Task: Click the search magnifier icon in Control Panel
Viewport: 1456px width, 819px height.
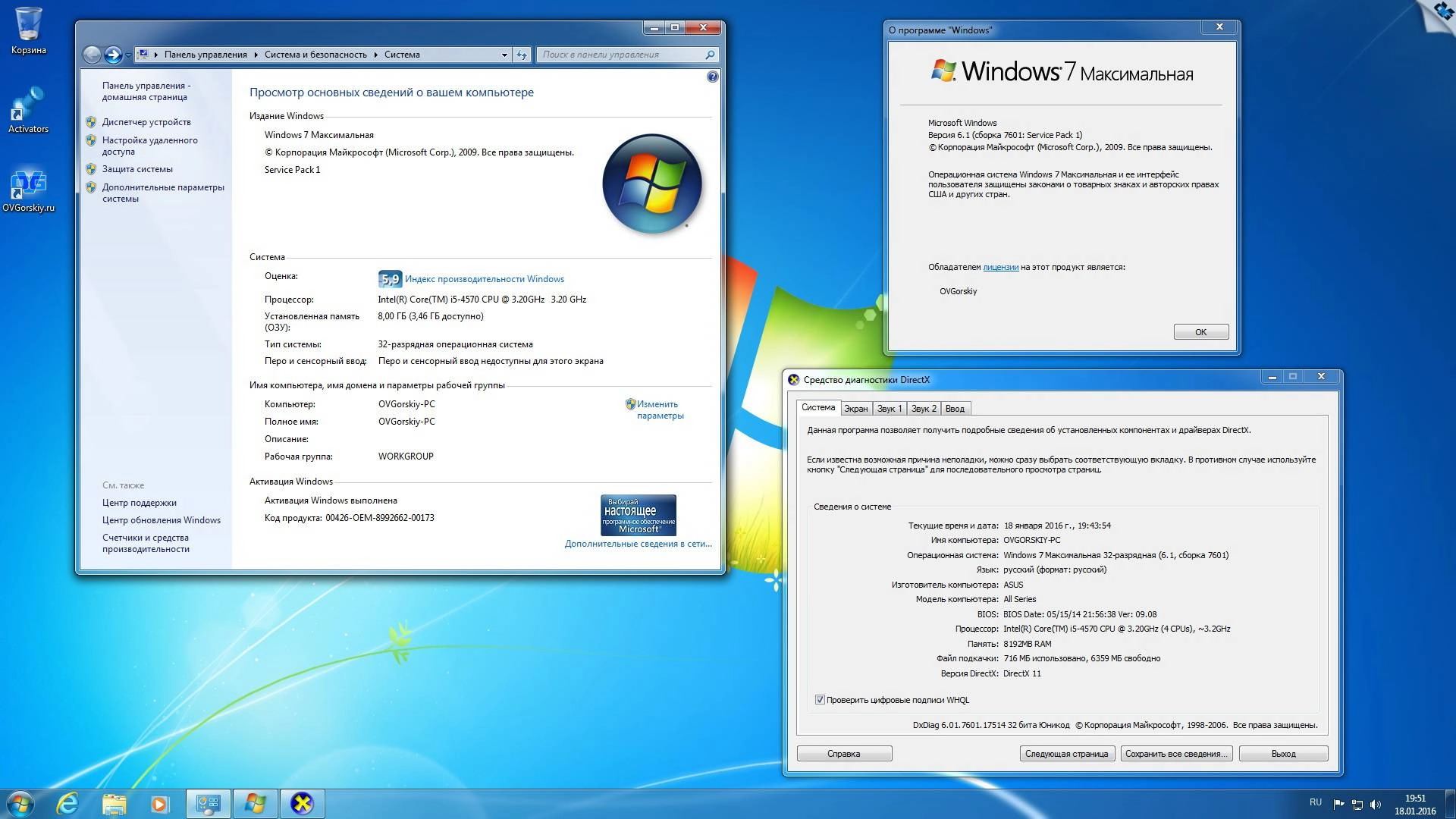Action: [x=710, y=55]
